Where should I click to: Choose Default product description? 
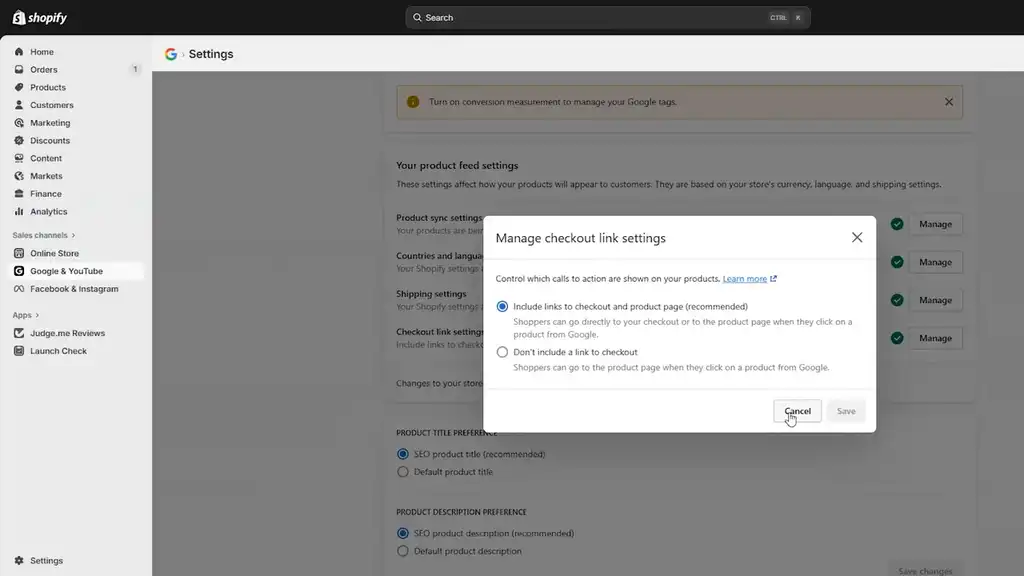[x=402, y=551]
